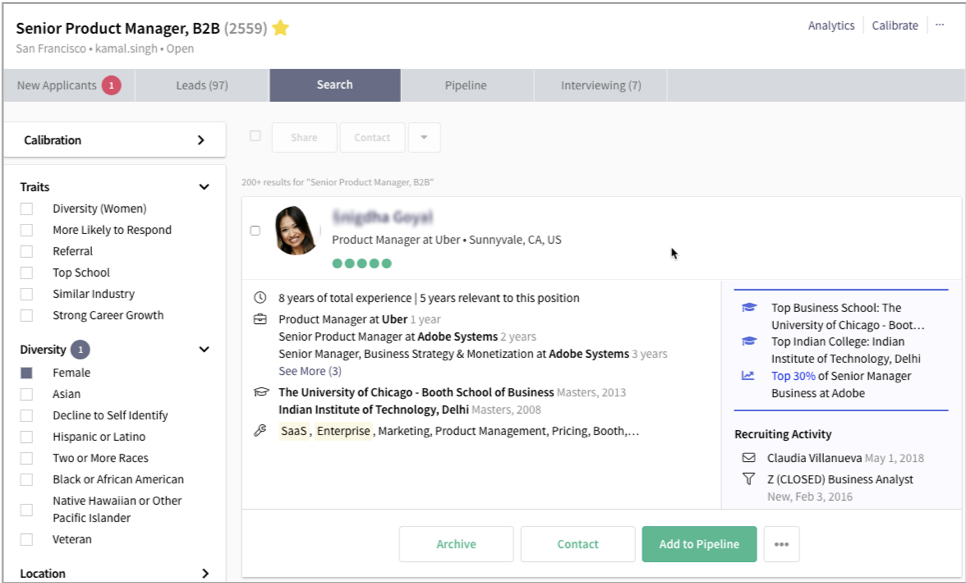Expand the Location section
Image resolution: width=966 pixels, height=583 pixels.
pos(205,573)
